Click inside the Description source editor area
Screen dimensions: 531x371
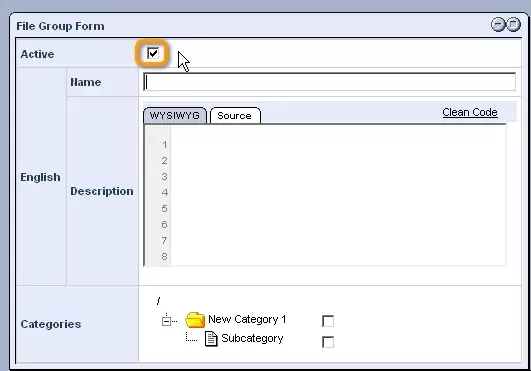point(338,196)
